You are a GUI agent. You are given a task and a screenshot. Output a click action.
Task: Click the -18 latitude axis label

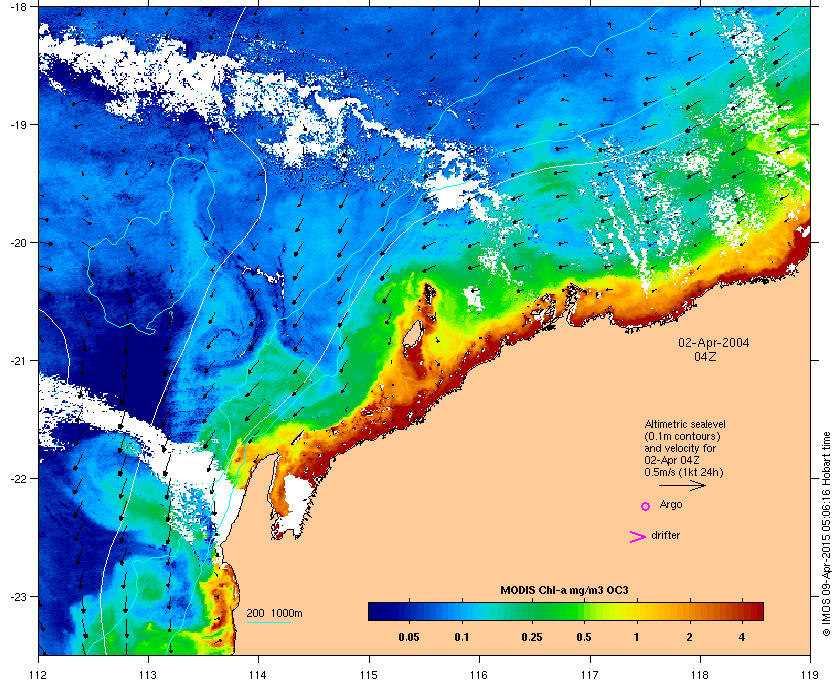tap(18, 6)
